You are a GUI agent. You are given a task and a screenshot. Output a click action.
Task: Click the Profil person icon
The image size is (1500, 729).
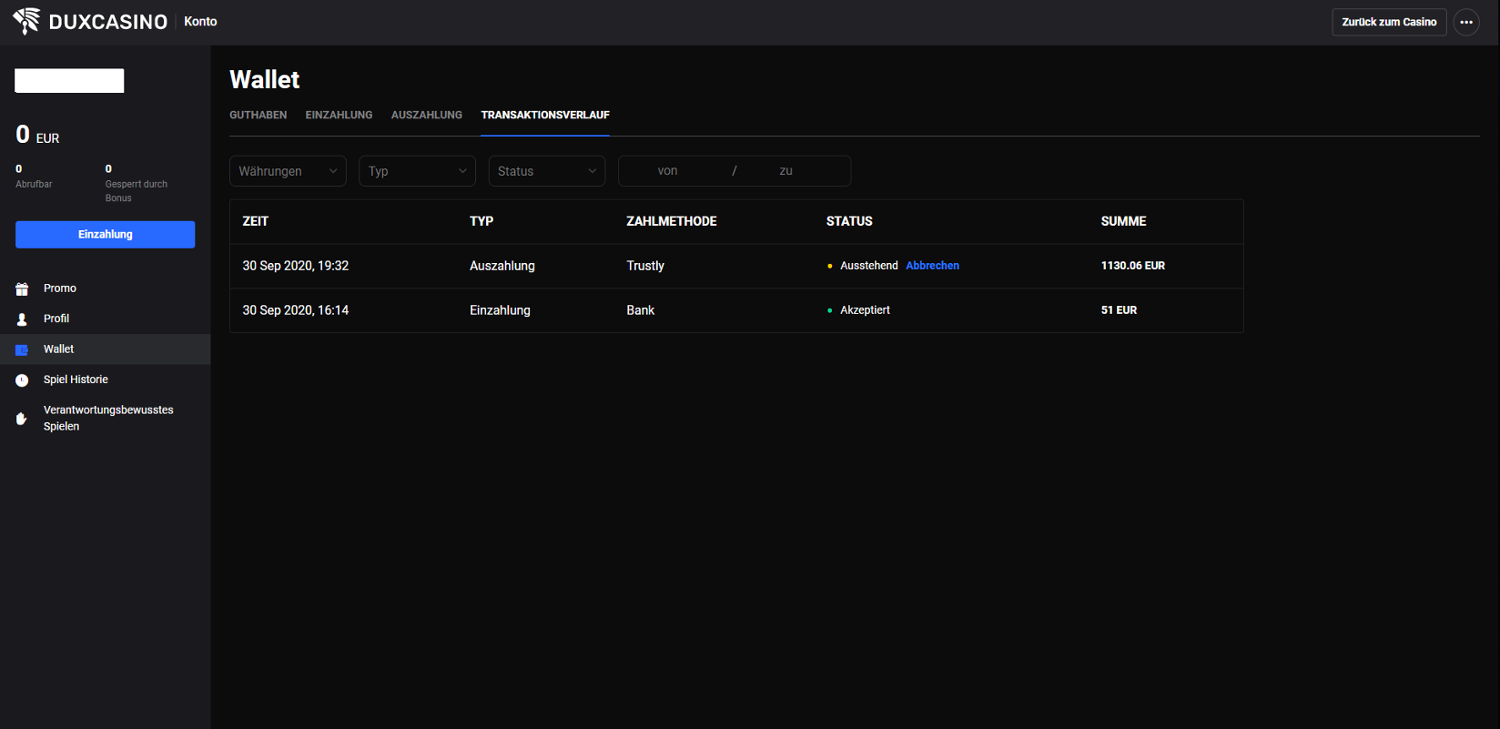tap(22, 319)
